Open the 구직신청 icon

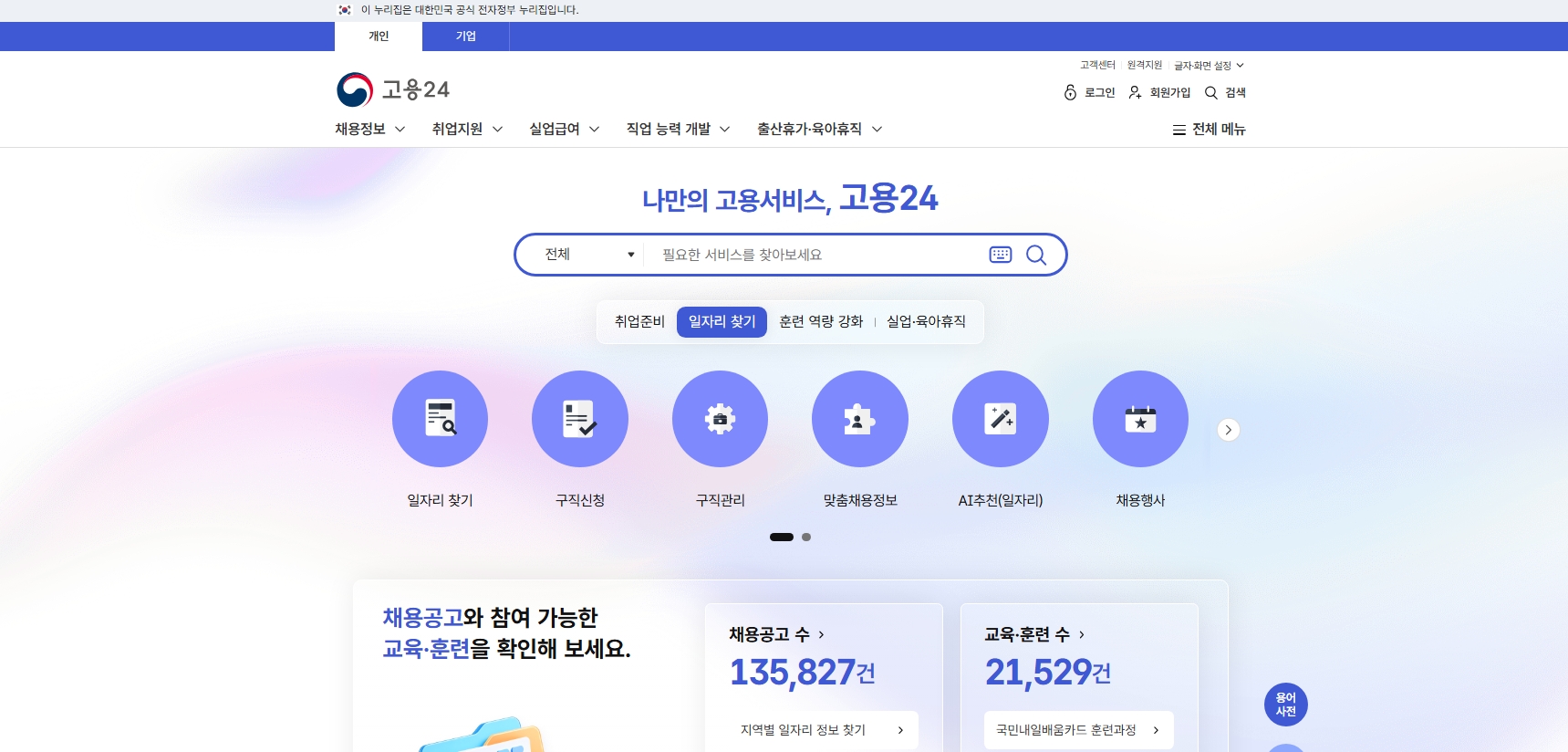point(580,419)
